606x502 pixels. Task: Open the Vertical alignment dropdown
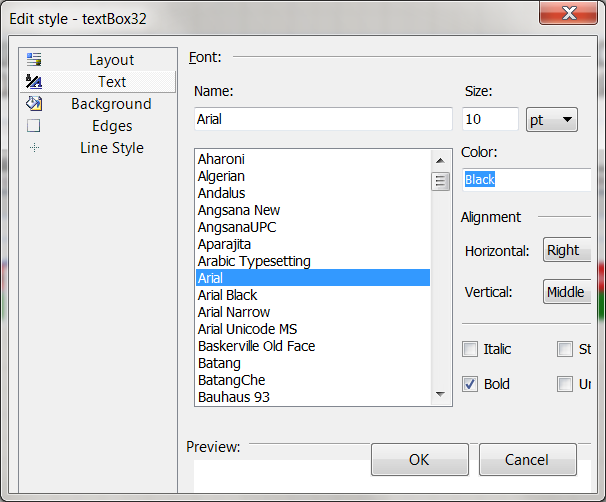[x=566, y=292]
